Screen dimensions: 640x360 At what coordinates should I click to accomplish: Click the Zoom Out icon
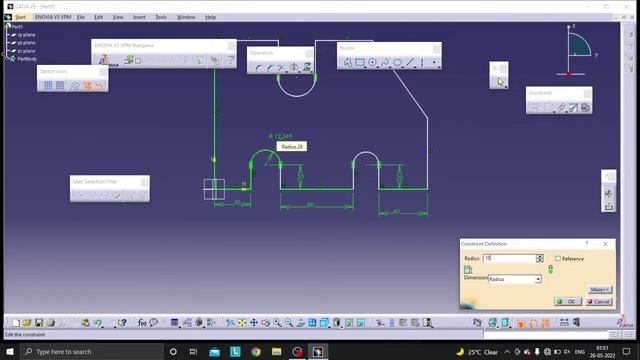(289, 323)
